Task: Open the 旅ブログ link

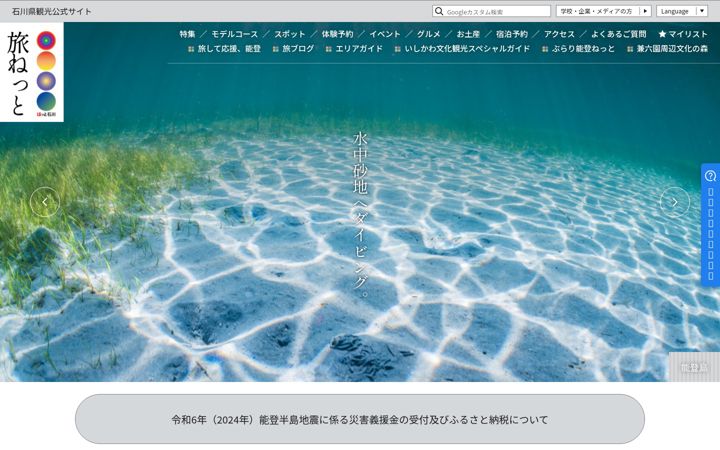Action: click(293, 49)
